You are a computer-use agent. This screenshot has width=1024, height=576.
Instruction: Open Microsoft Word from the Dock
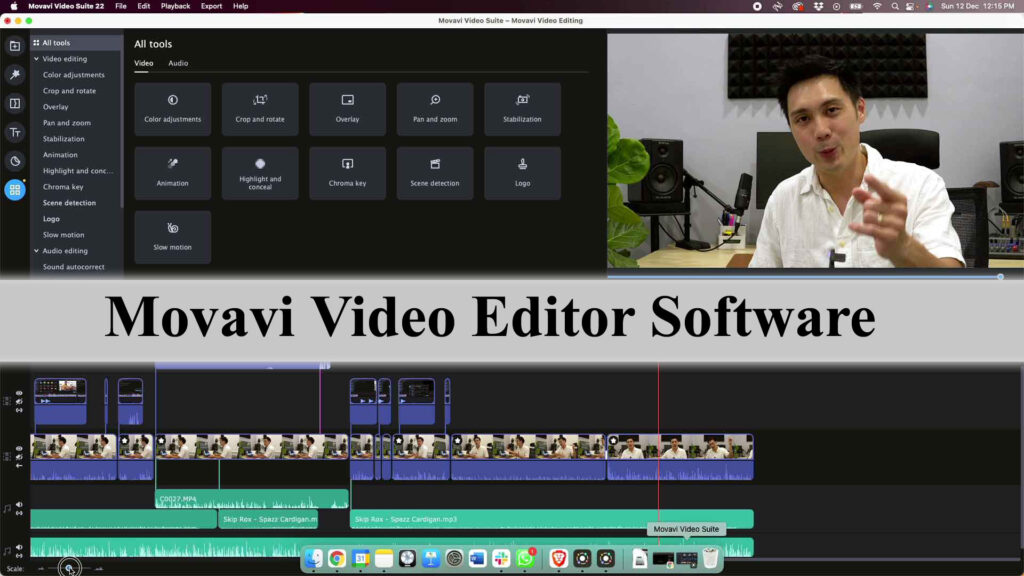click(477, 558)
